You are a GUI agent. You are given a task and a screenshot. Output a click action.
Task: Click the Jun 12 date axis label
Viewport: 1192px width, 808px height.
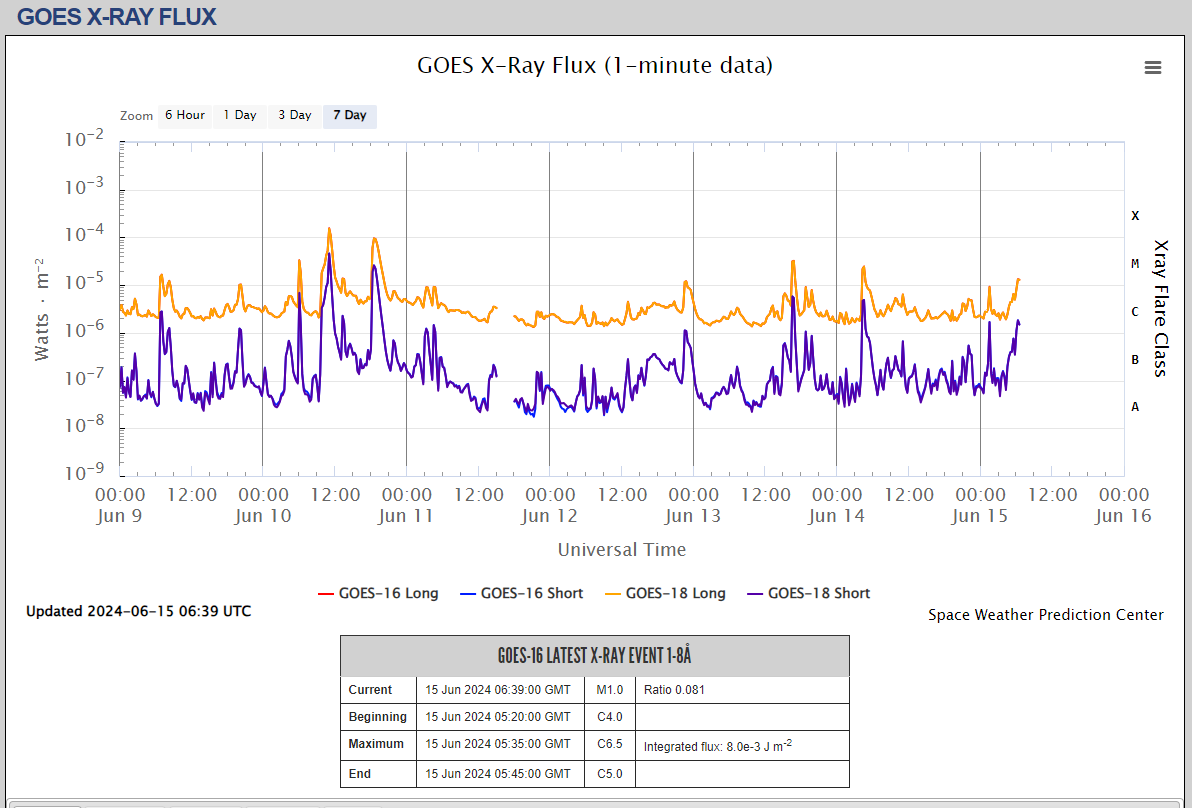click(549, 516)
